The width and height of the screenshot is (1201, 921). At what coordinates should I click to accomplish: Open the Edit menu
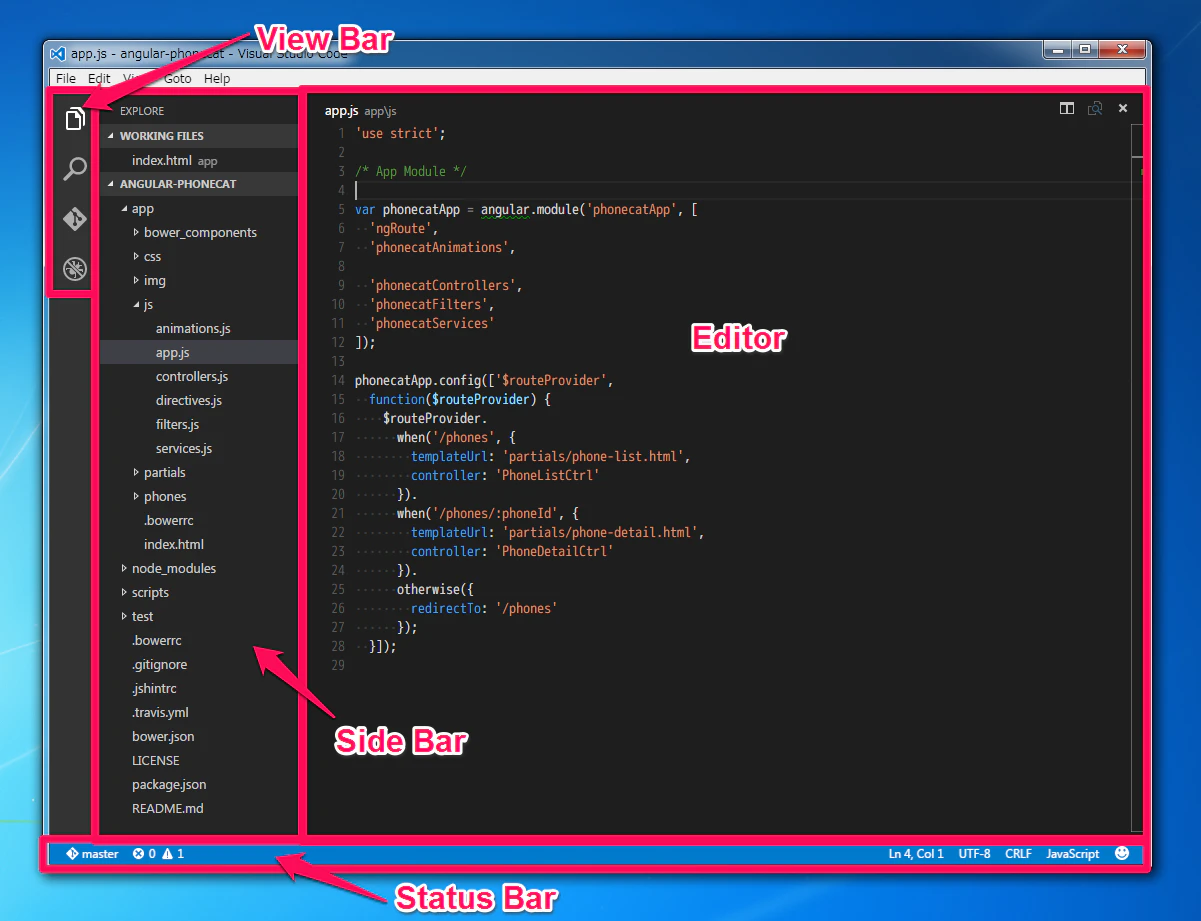(x=99, y=78)
